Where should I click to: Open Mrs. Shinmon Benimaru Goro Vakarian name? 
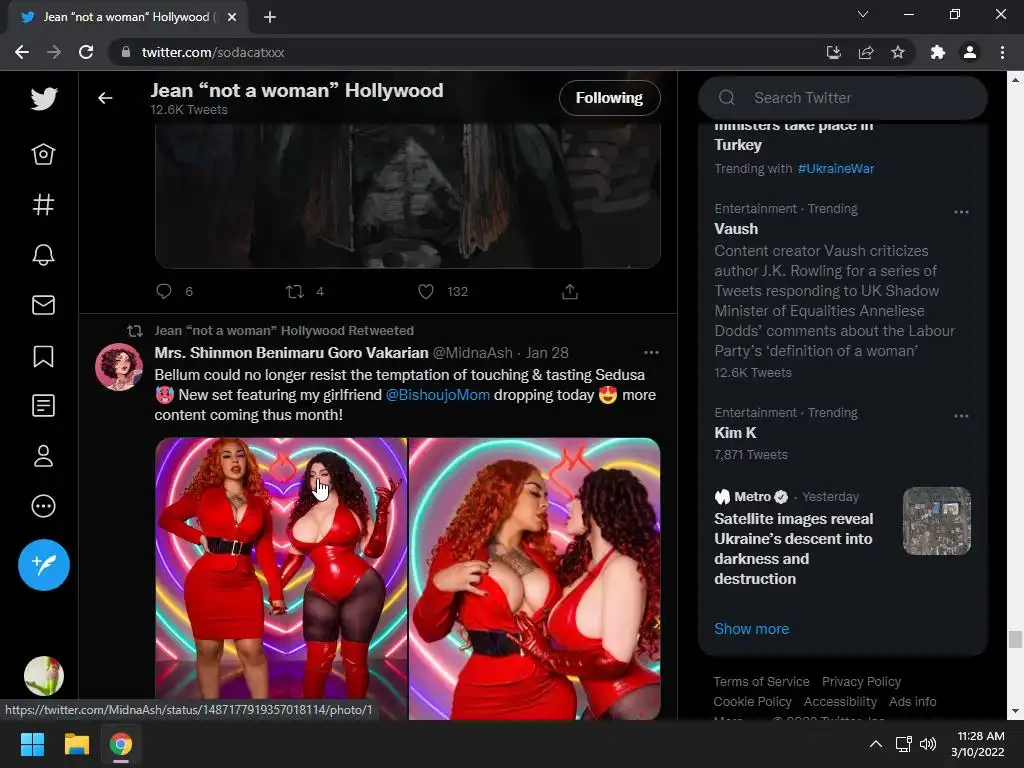point(291,353)
